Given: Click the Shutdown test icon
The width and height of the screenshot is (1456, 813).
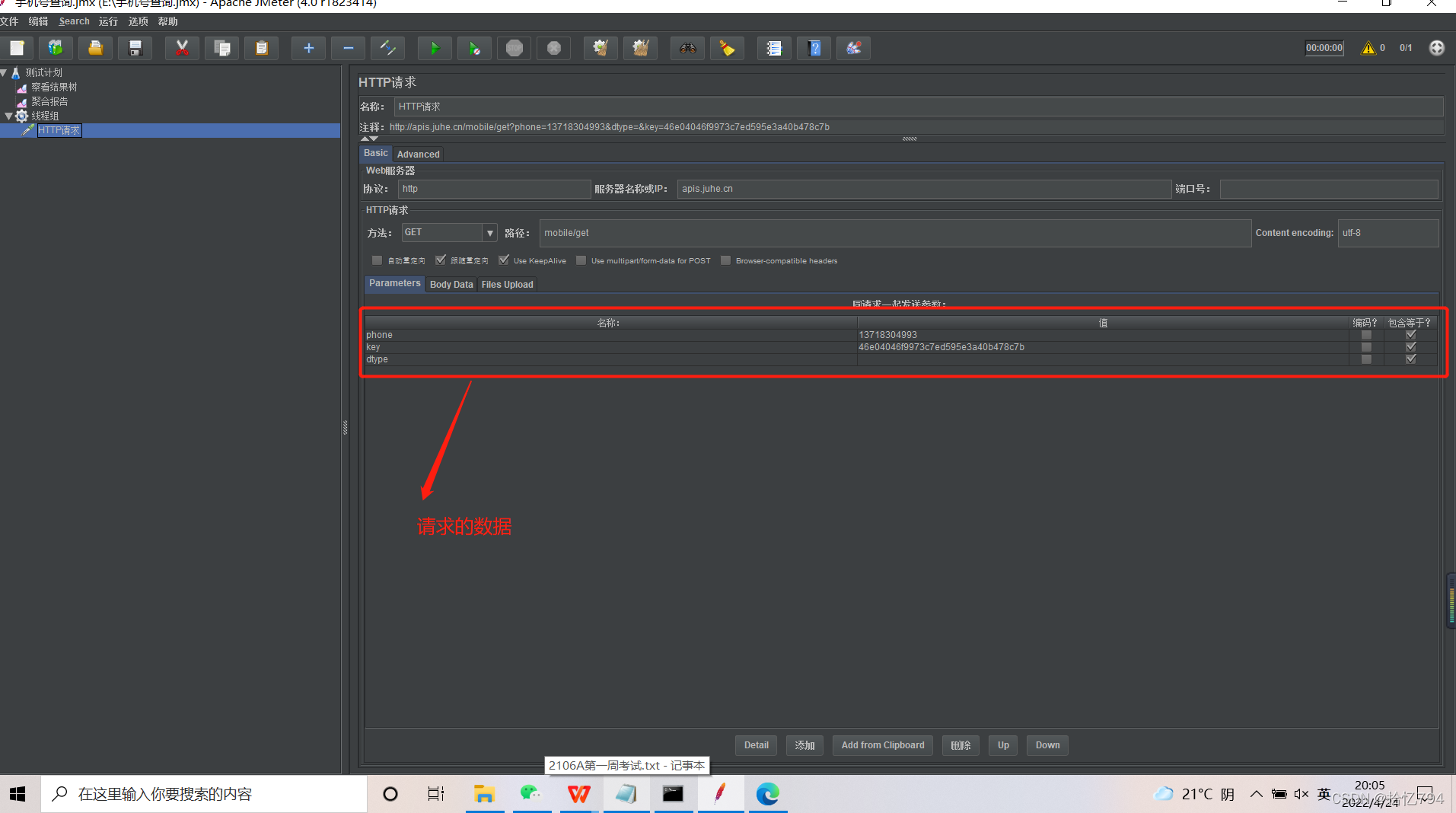Looking at the screenshot, I should pyautogui.click(x=554, y=48).
